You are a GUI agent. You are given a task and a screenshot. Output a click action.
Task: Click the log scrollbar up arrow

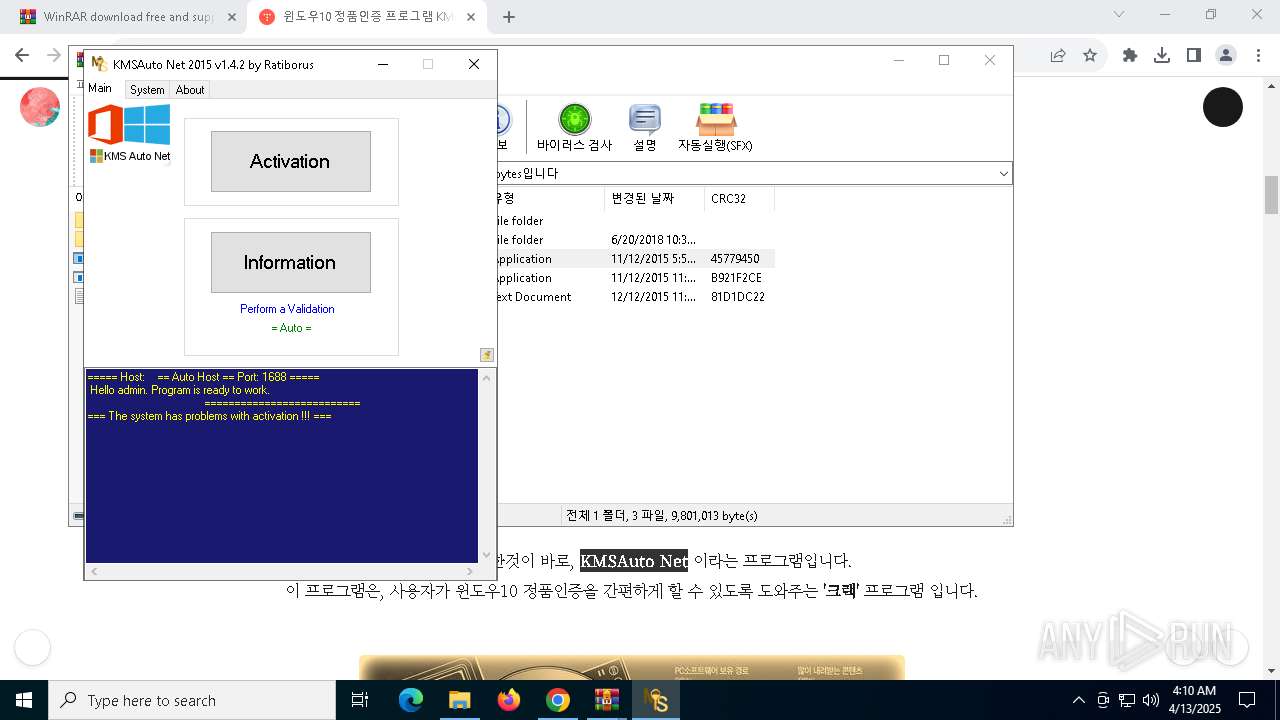(487, 377)
